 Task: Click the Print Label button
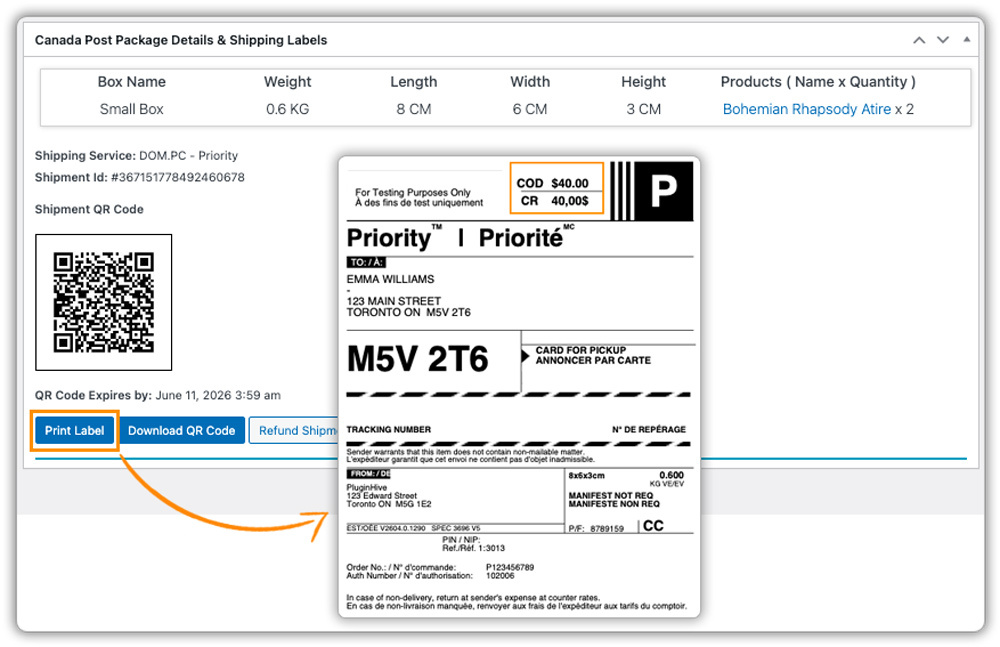coord(75,431)
